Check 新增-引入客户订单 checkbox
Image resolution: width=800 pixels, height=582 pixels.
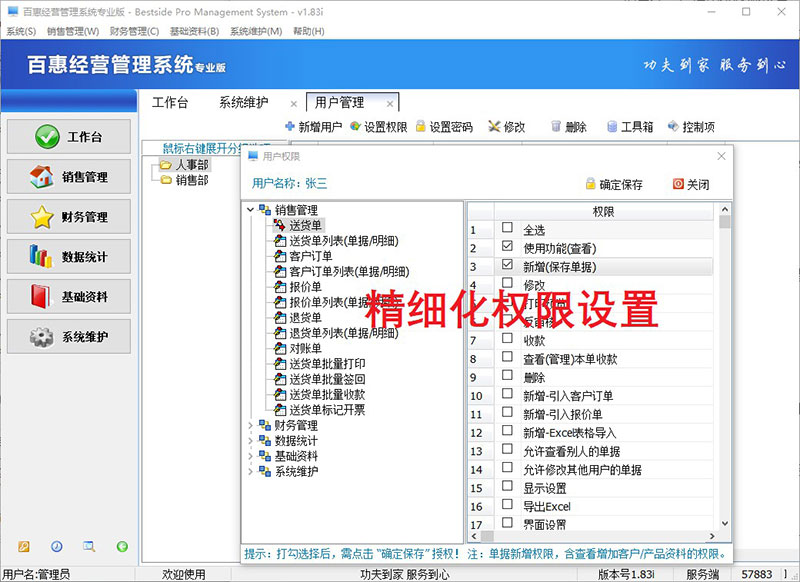(507, 393)
